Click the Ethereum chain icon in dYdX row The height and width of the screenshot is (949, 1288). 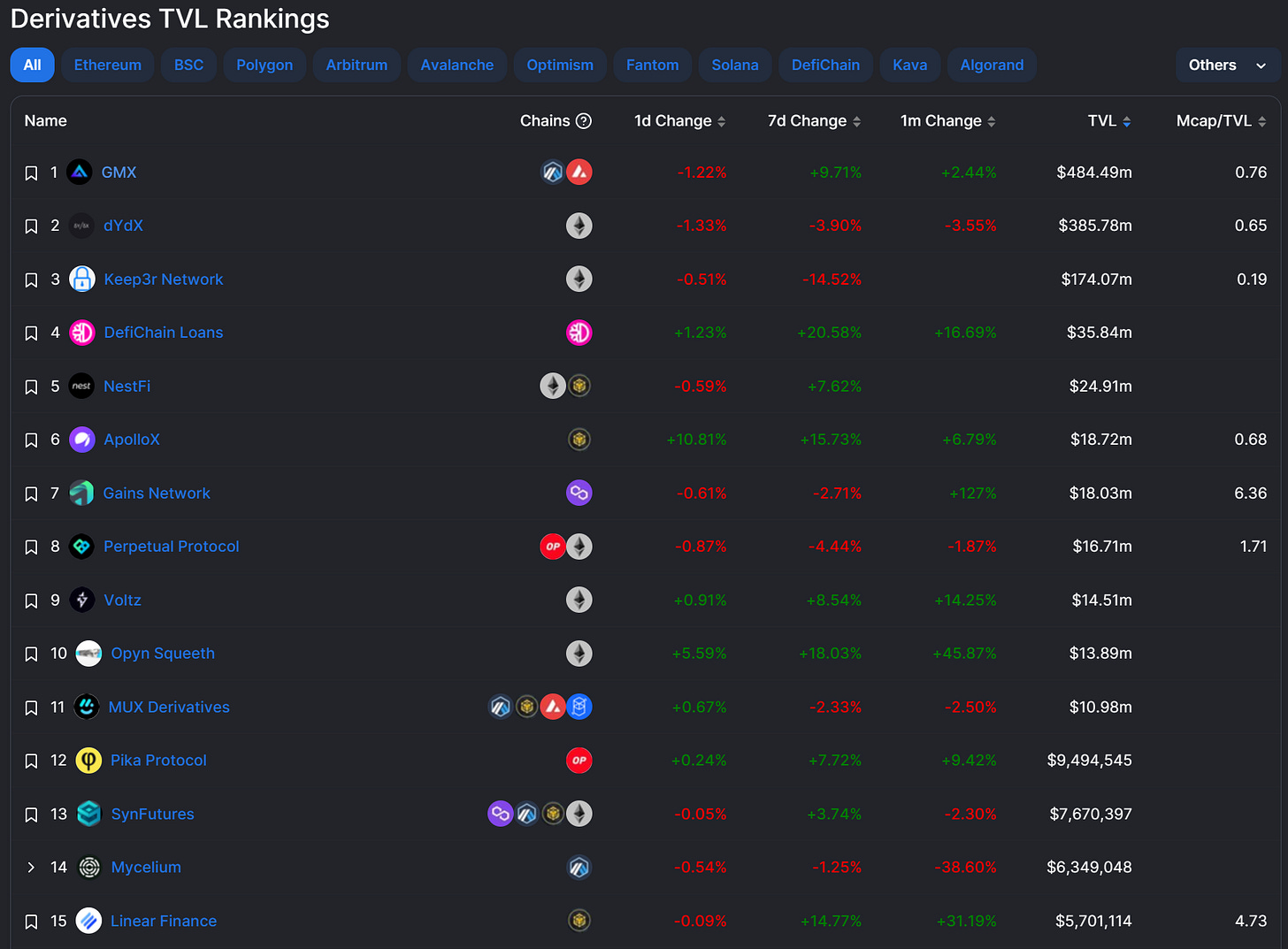[579, 226]
